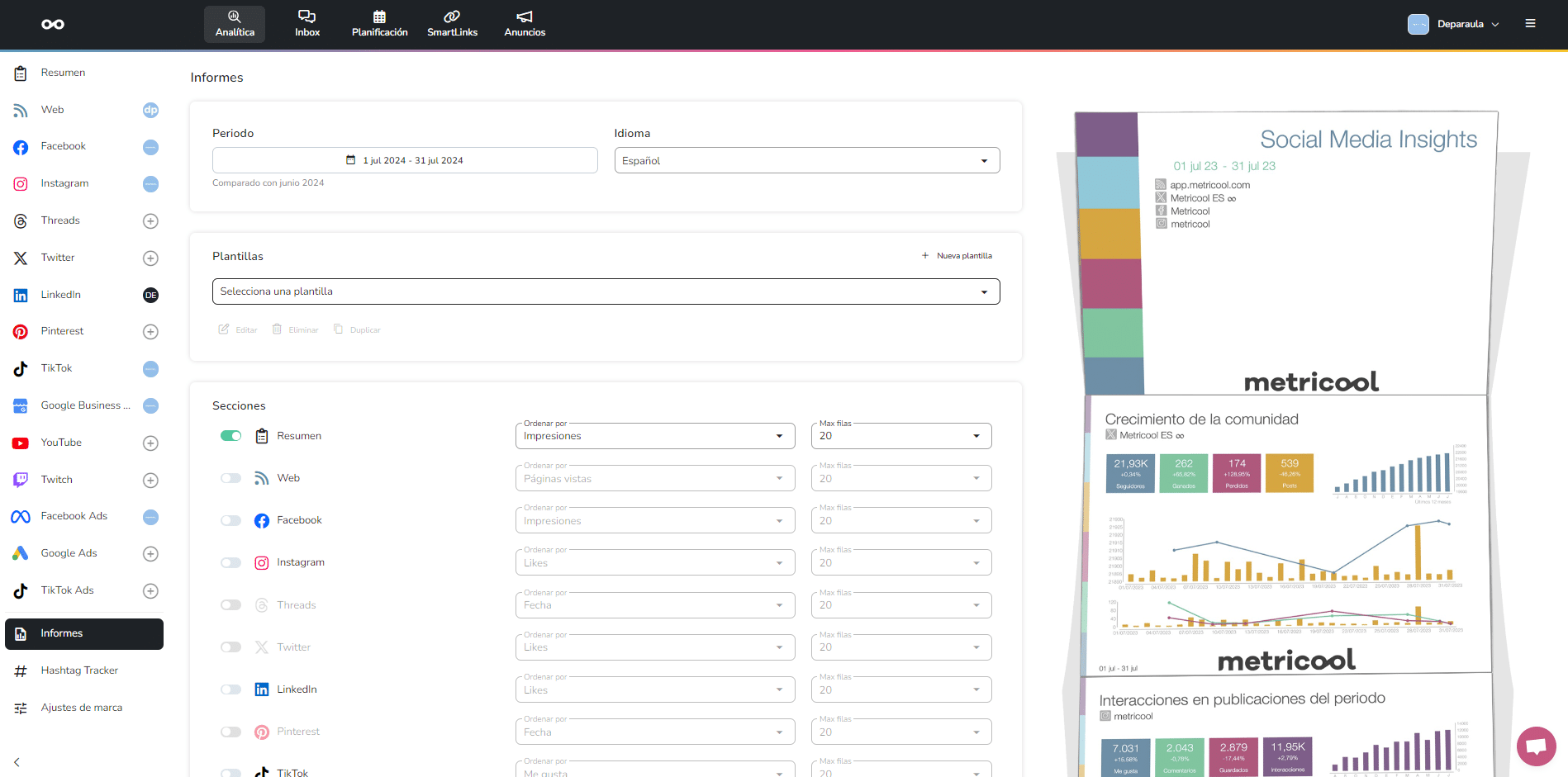Viewport: 1568px width, 777px height.
Task: Click the Duplicar template button
Action: pos(357,329)
